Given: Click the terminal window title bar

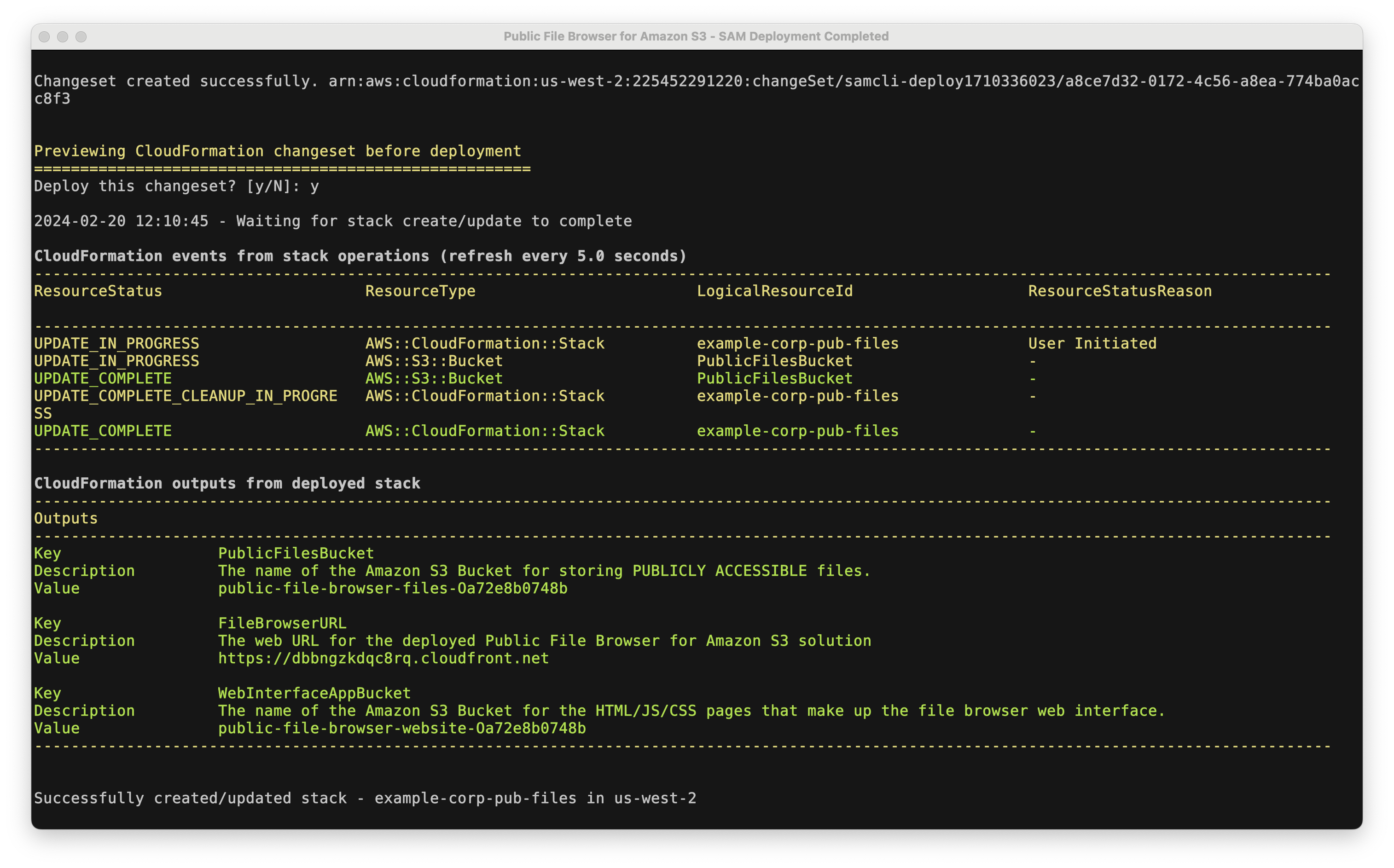Looking at the screenshot, I should click(x=697, y=36).
